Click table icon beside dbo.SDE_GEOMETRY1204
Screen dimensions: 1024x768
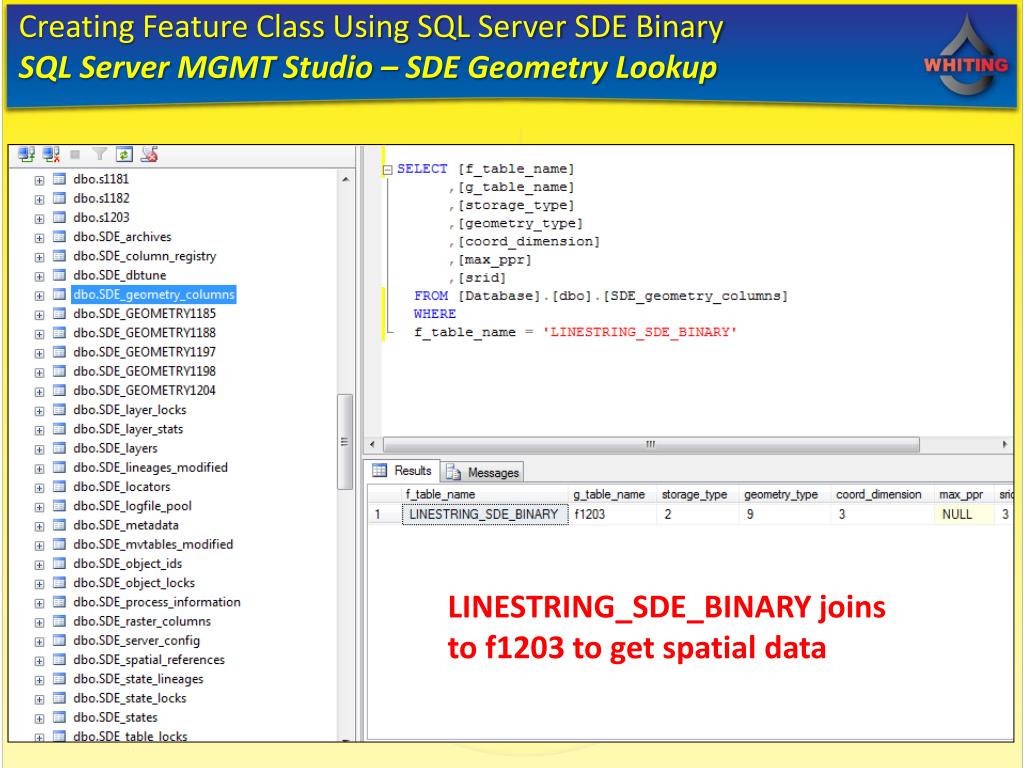pos(59,391)
